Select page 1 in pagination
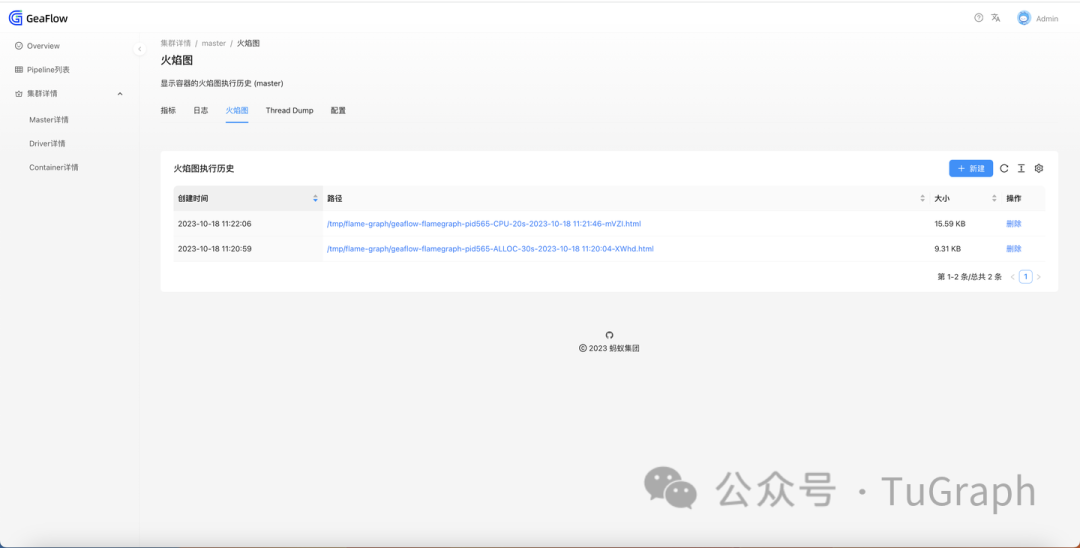This screenshot has width=1080, height=548. pyautogui.click(x=1026, y=277)
